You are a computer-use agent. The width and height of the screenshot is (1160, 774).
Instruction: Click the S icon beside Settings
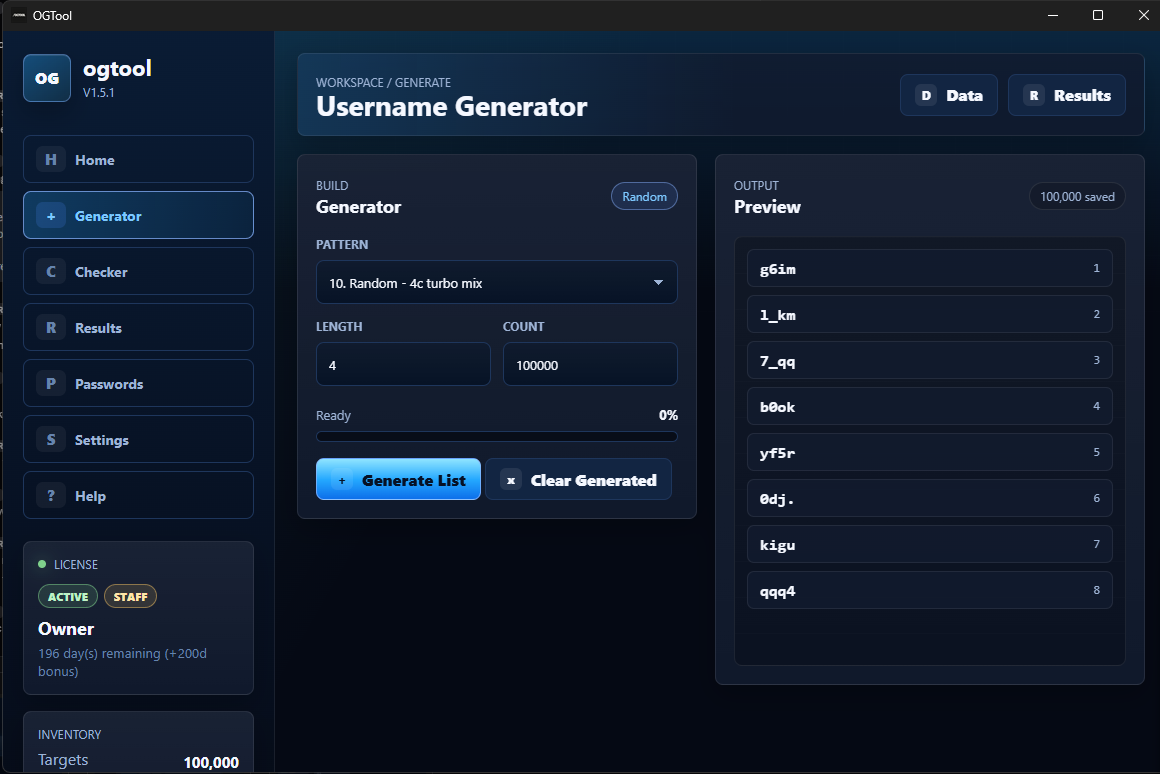tap(50, 440)
